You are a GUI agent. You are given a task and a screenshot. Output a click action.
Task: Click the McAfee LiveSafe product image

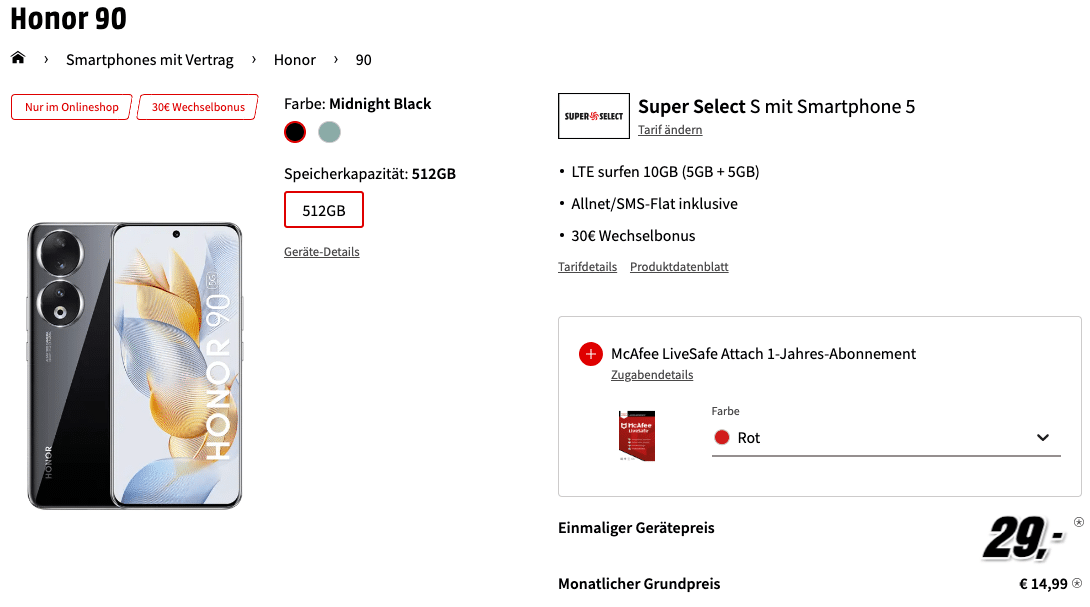pos(637,435)
